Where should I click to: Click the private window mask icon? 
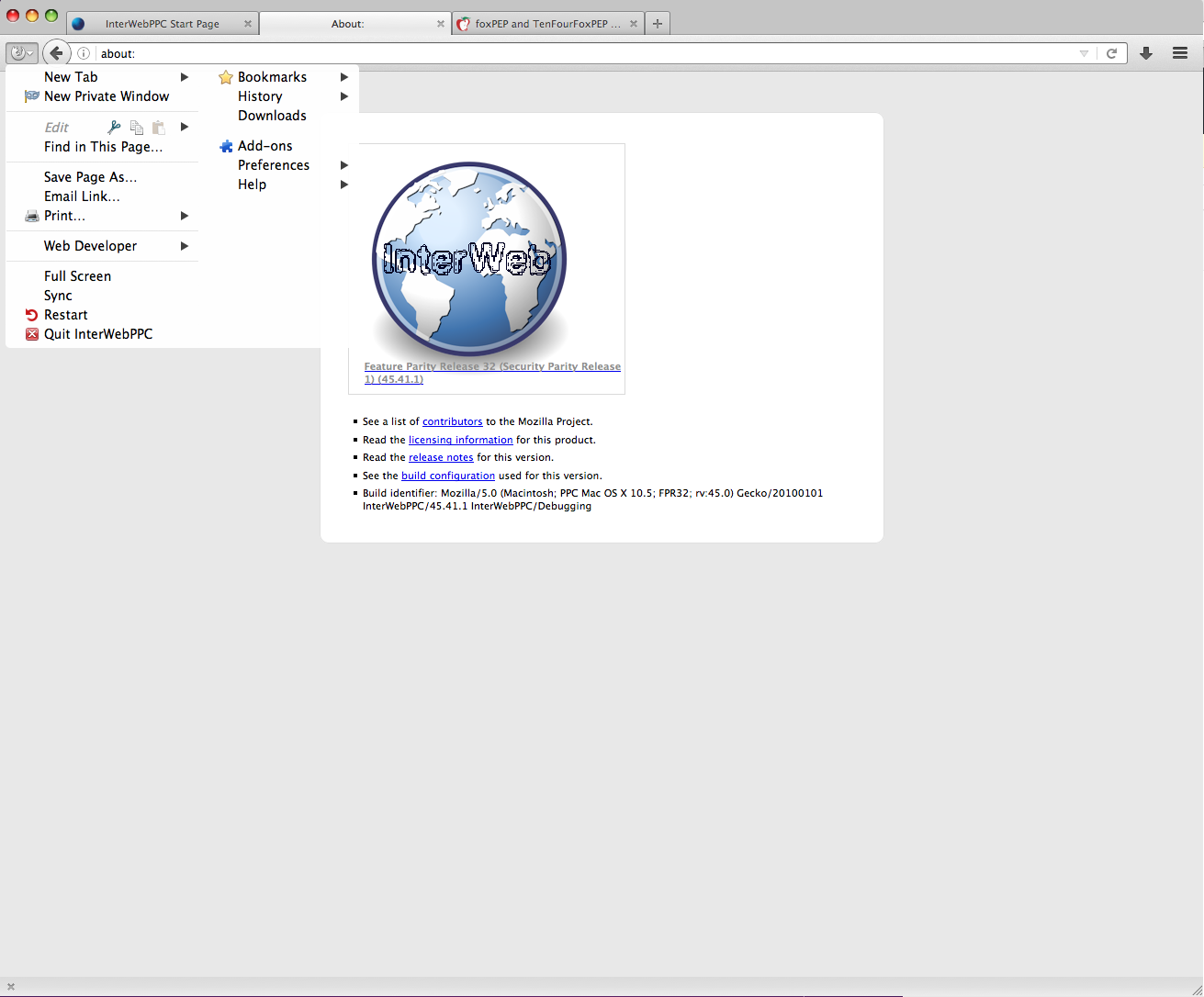(32, 96)
